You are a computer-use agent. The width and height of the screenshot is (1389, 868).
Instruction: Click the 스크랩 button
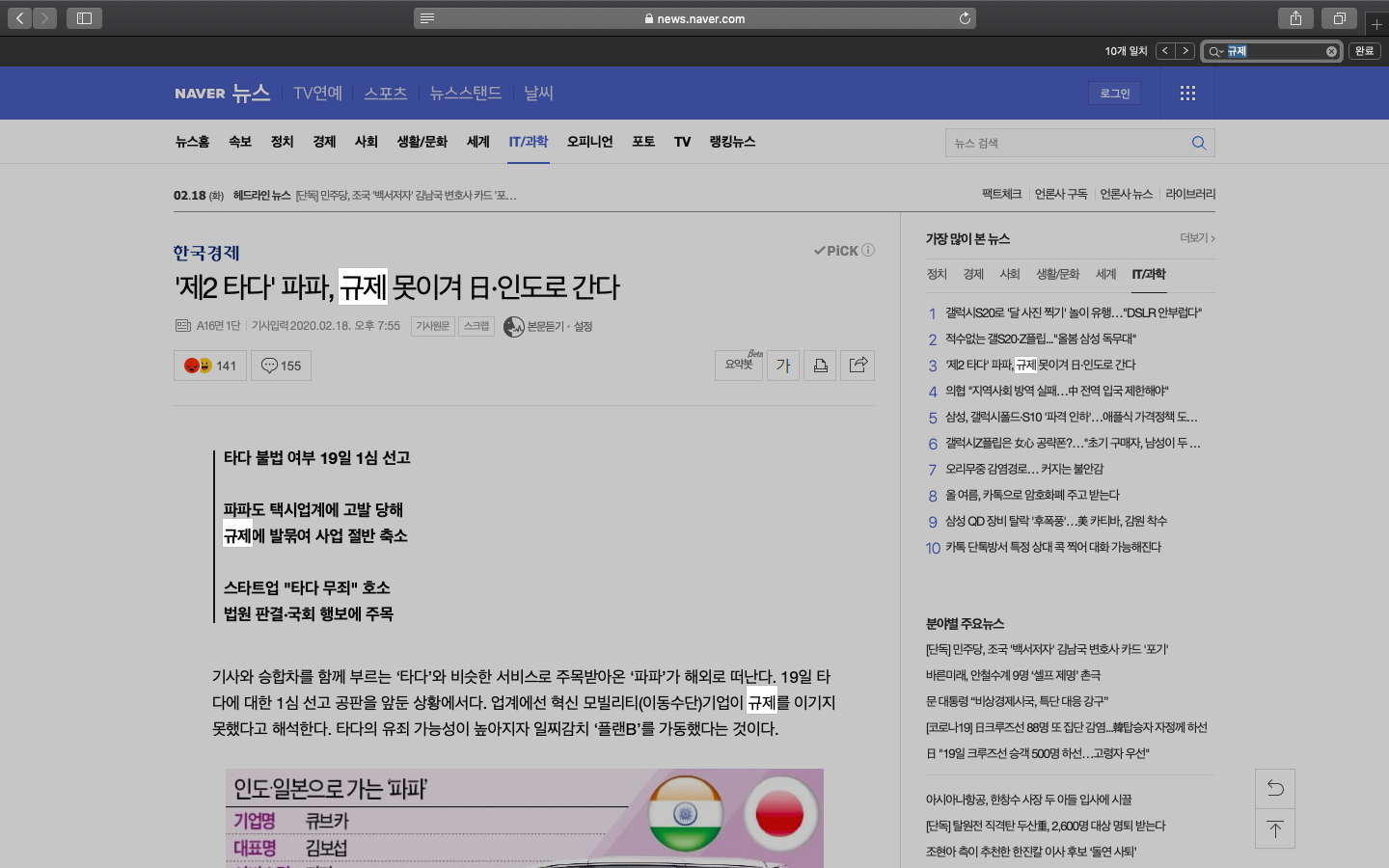[x=477, y=326]
